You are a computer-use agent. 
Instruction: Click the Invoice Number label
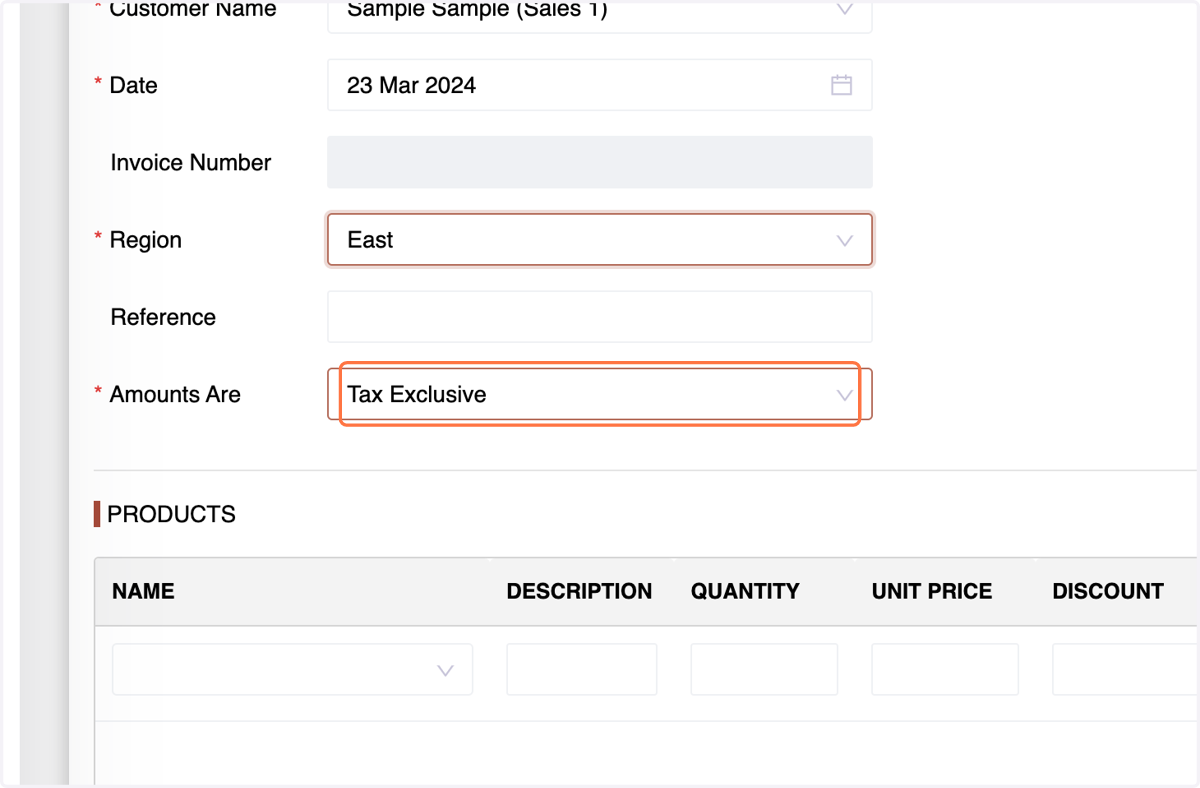(x=191, y=162)
